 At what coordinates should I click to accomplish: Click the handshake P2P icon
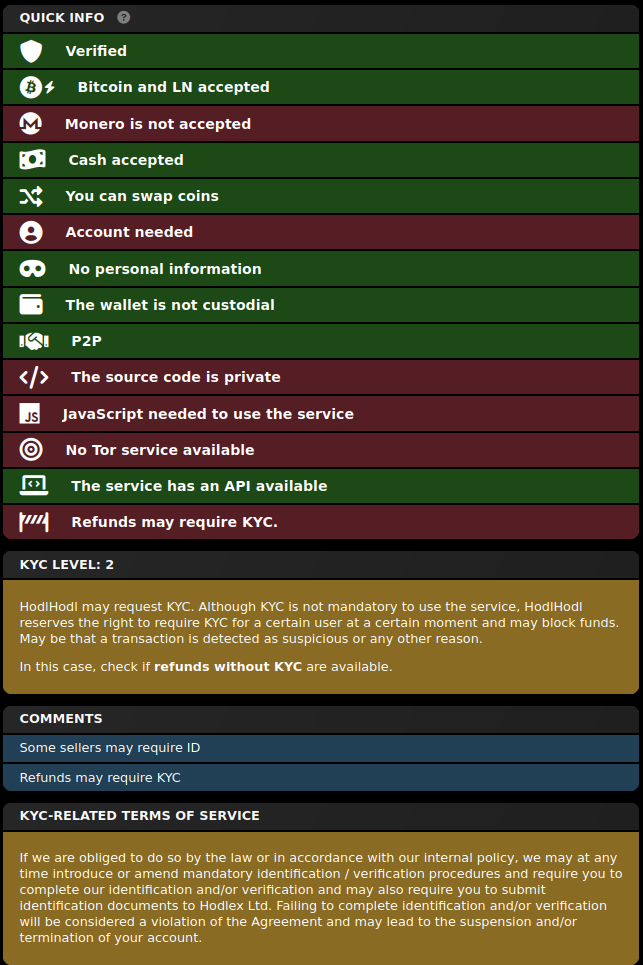34,341
